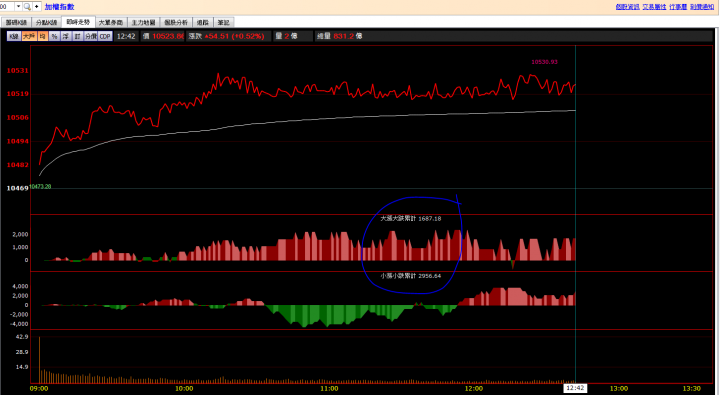Switch to the 筆記 tab

click(x=224, y=22)
